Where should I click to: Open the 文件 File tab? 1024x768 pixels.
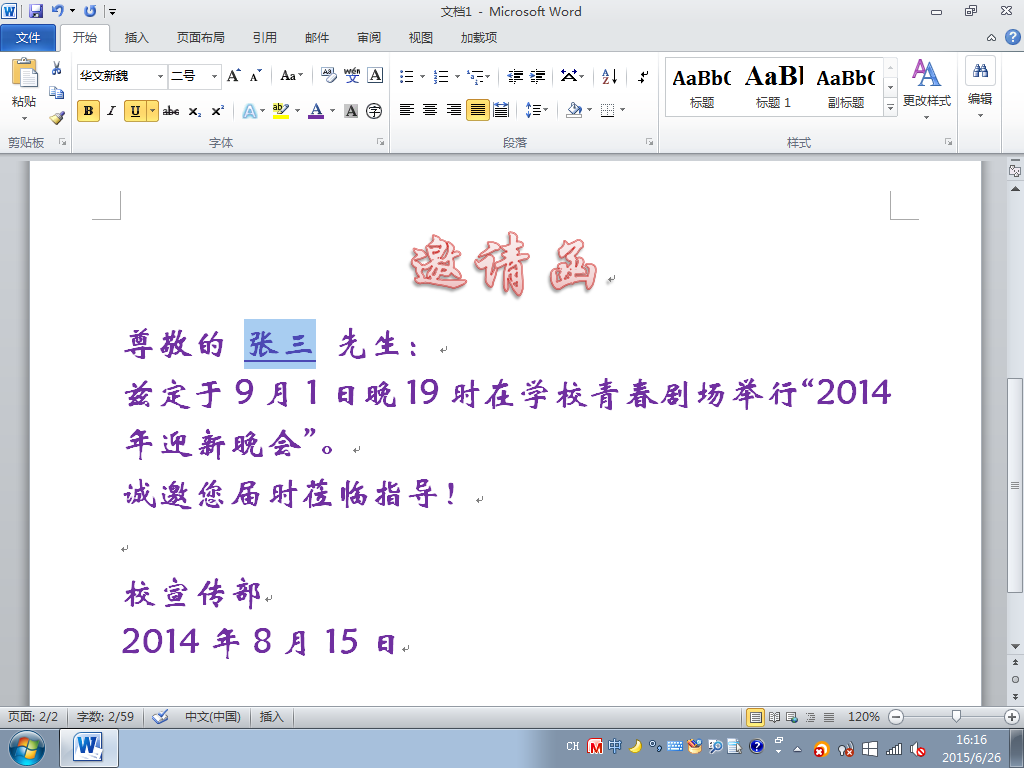28,38
